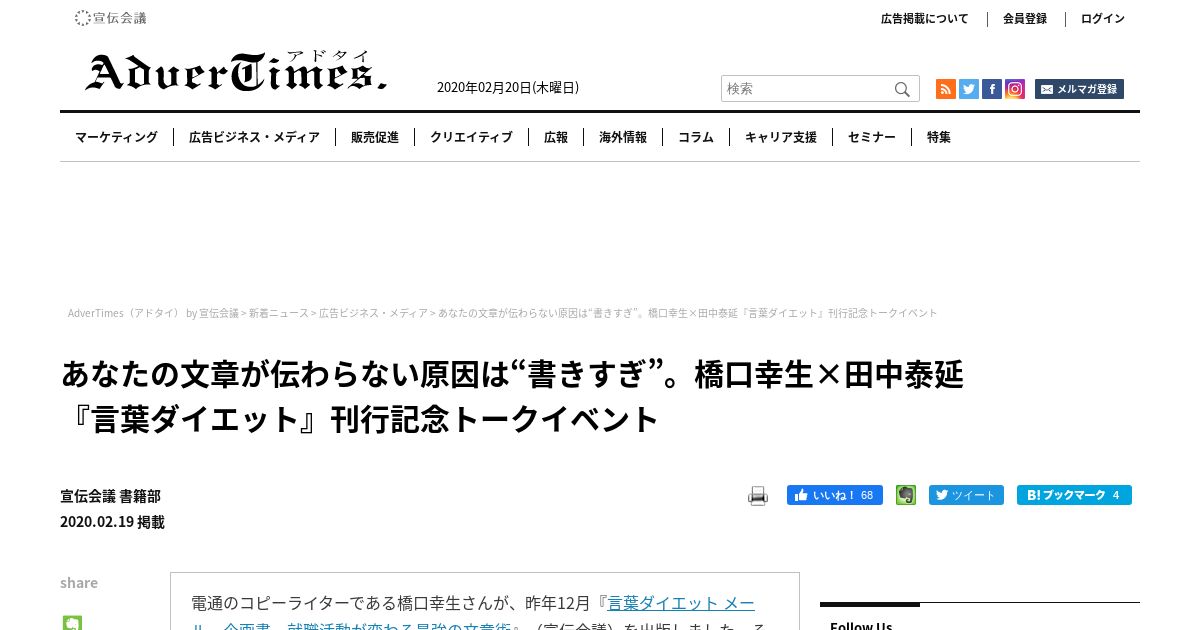Image resolution: width=1200 pixels, height=630 pixels.
Task: Click the share label
Action: (79, 583)
